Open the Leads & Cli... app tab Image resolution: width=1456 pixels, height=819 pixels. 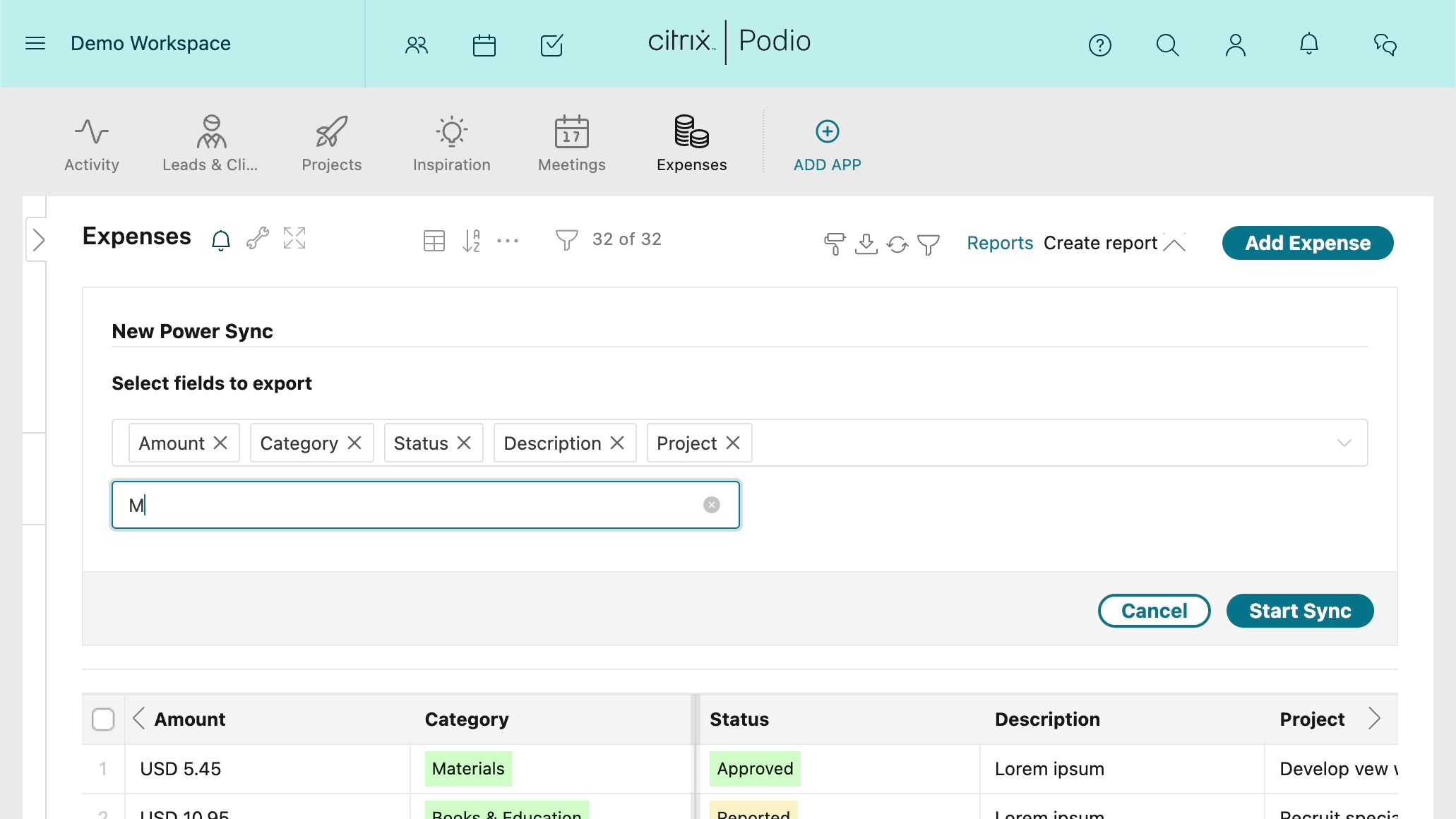[210, 145]
